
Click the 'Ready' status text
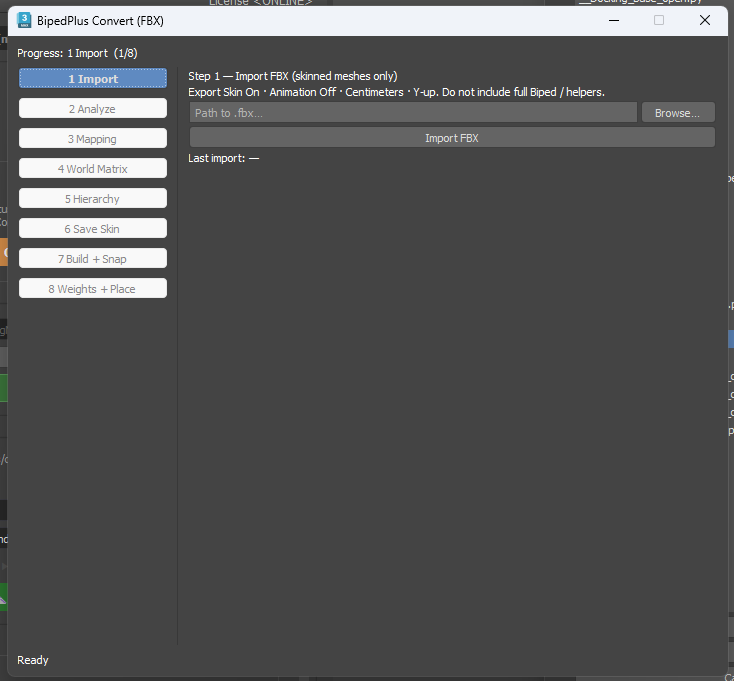pos(33,660)
